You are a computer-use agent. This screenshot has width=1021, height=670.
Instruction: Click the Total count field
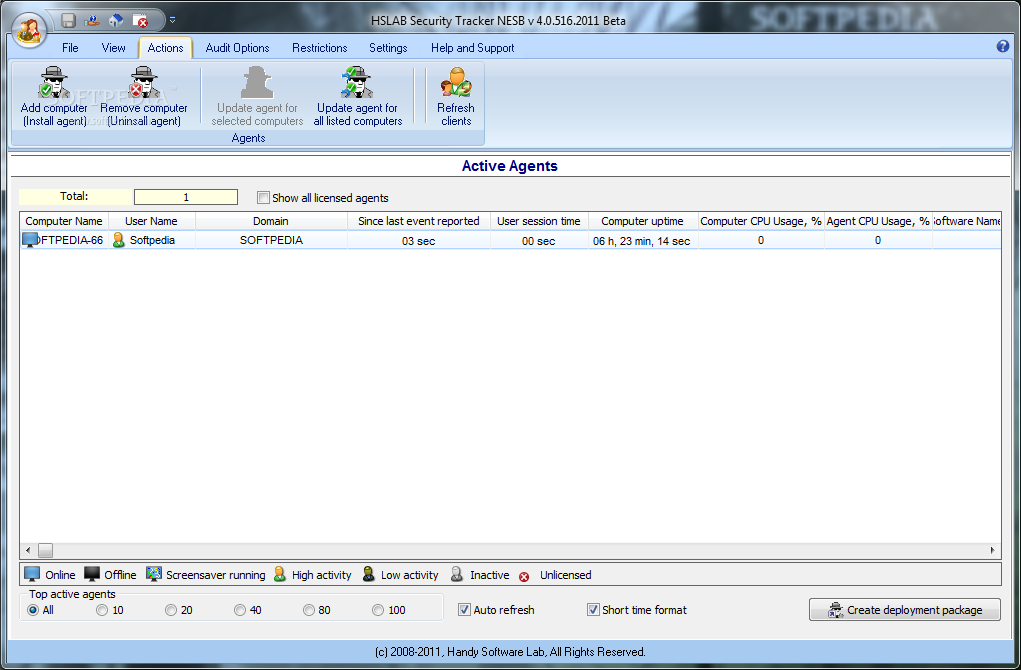point(186,197)
